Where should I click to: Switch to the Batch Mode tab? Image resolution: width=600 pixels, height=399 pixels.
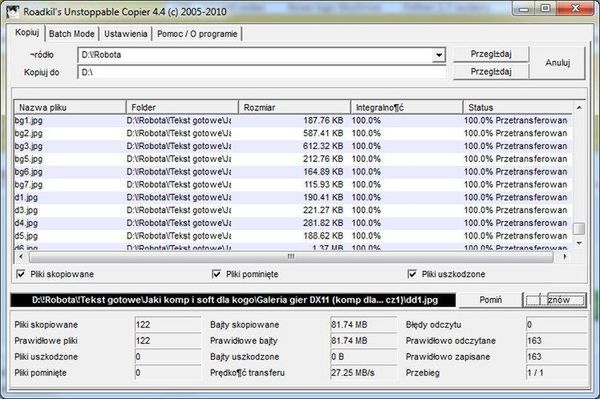point(72,34)
